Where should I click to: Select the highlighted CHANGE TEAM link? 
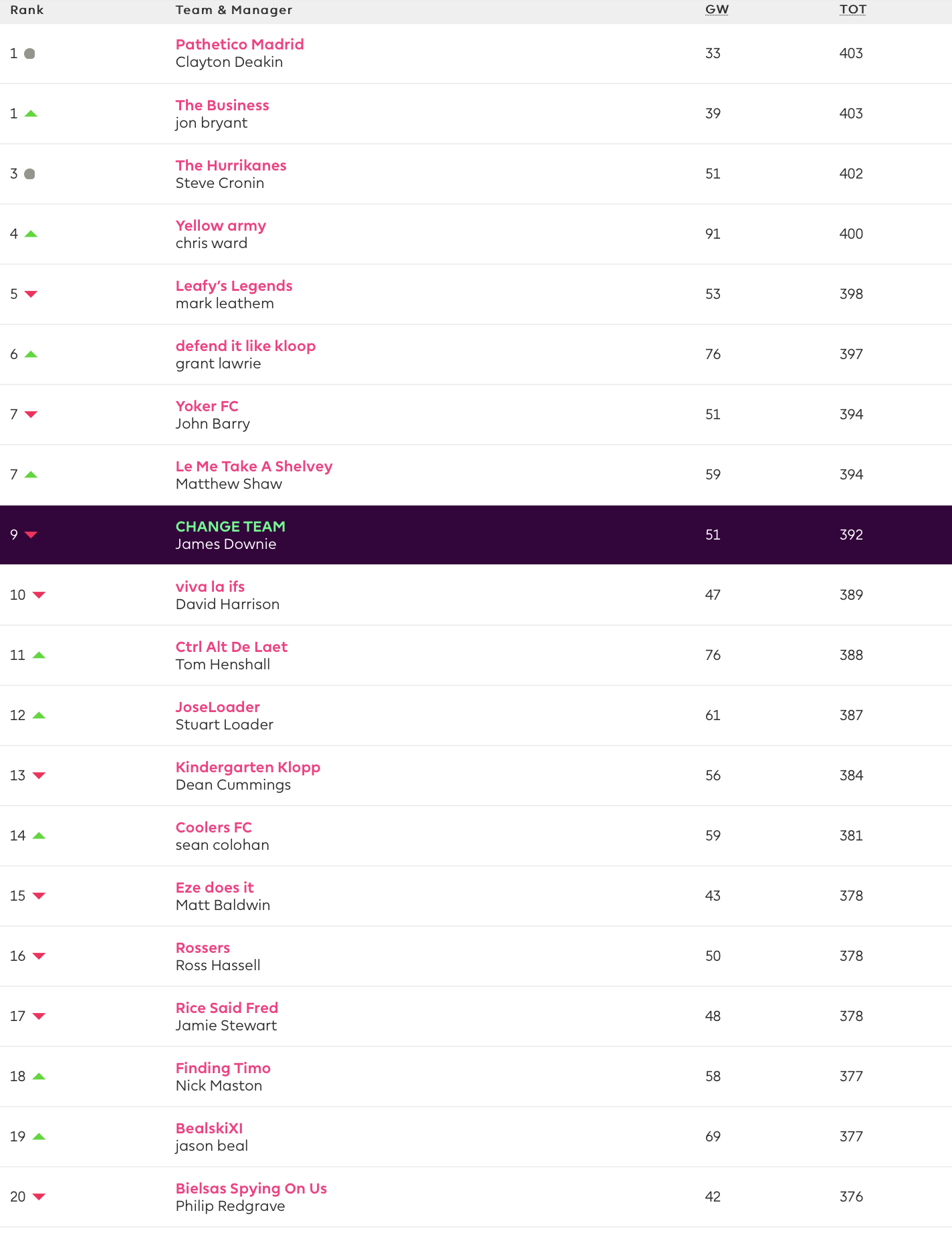[230, 527]
